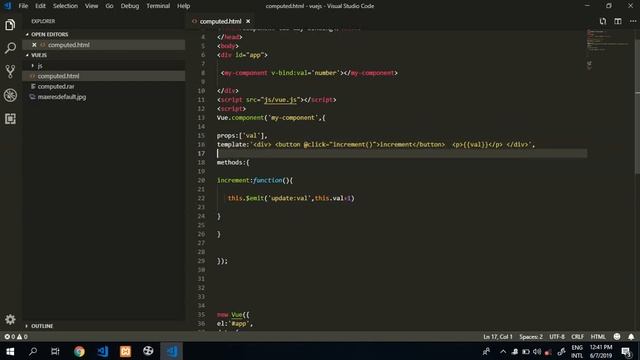This screenshot has width=640, height=360.
Task: Open the Help menu
Action: click(x=183, y=6)
